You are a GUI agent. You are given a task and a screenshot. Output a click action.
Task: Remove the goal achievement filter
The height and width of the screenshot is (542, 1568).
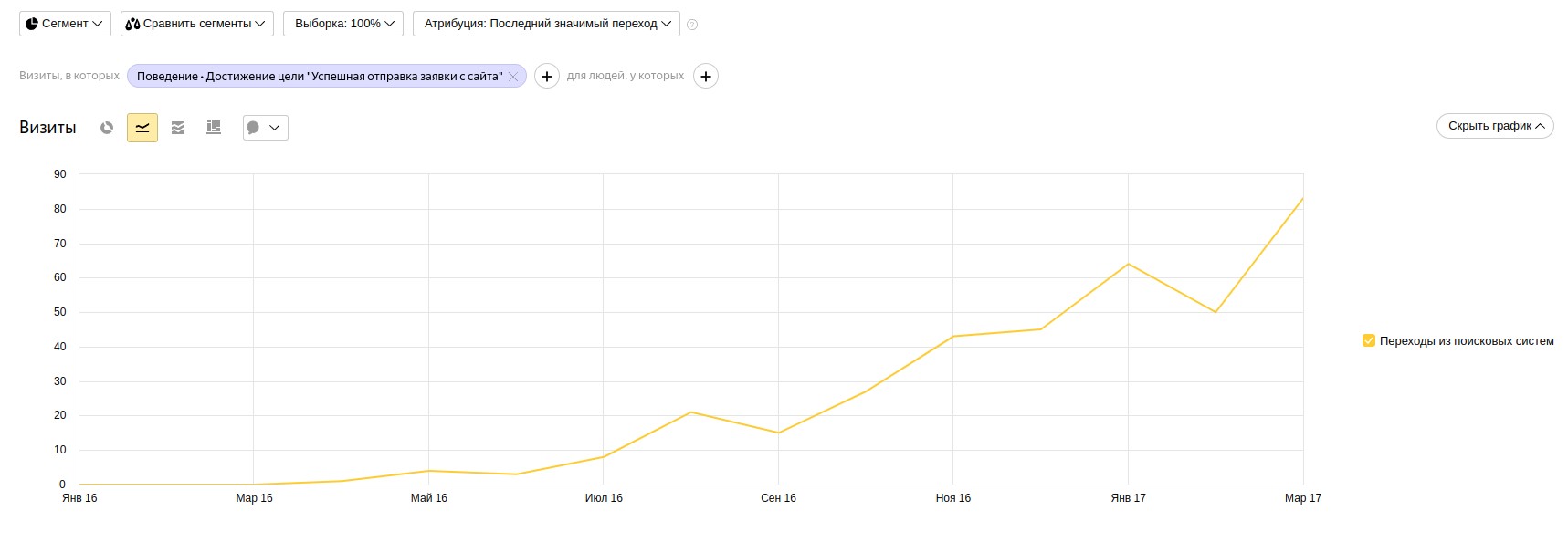513,77
